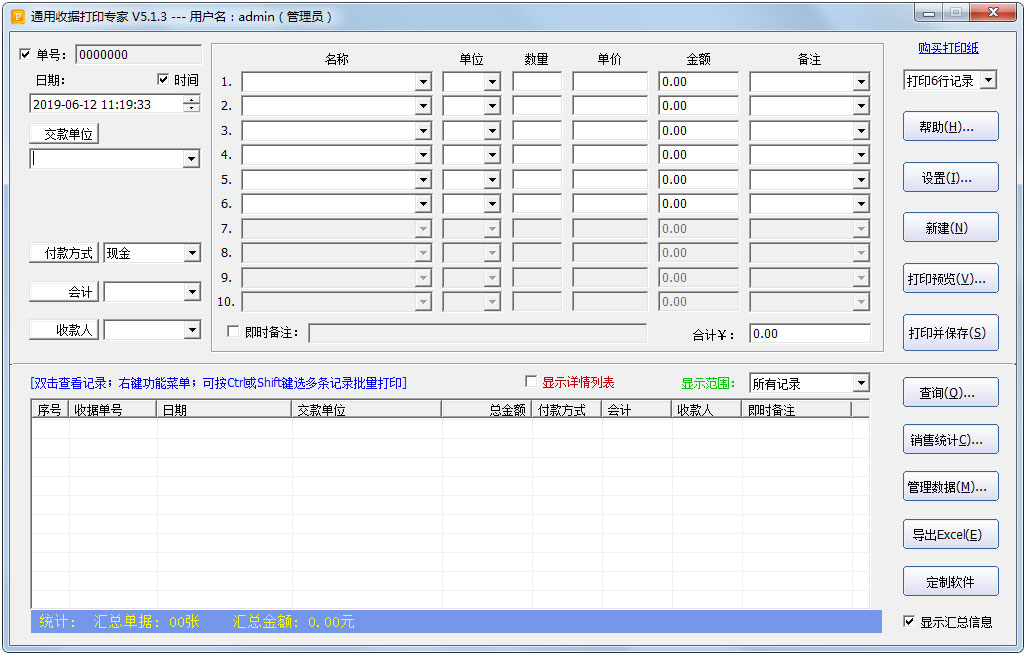Click the 付款方式 button
This screenshot has height=655, width=1028.
64,253
